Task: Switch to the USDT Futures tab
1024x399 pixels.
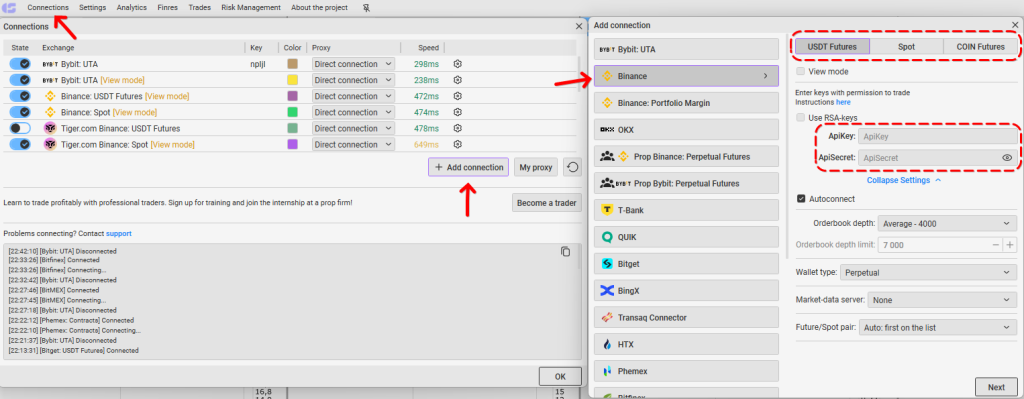Action: pyautogui.click(x=833, y=47)
